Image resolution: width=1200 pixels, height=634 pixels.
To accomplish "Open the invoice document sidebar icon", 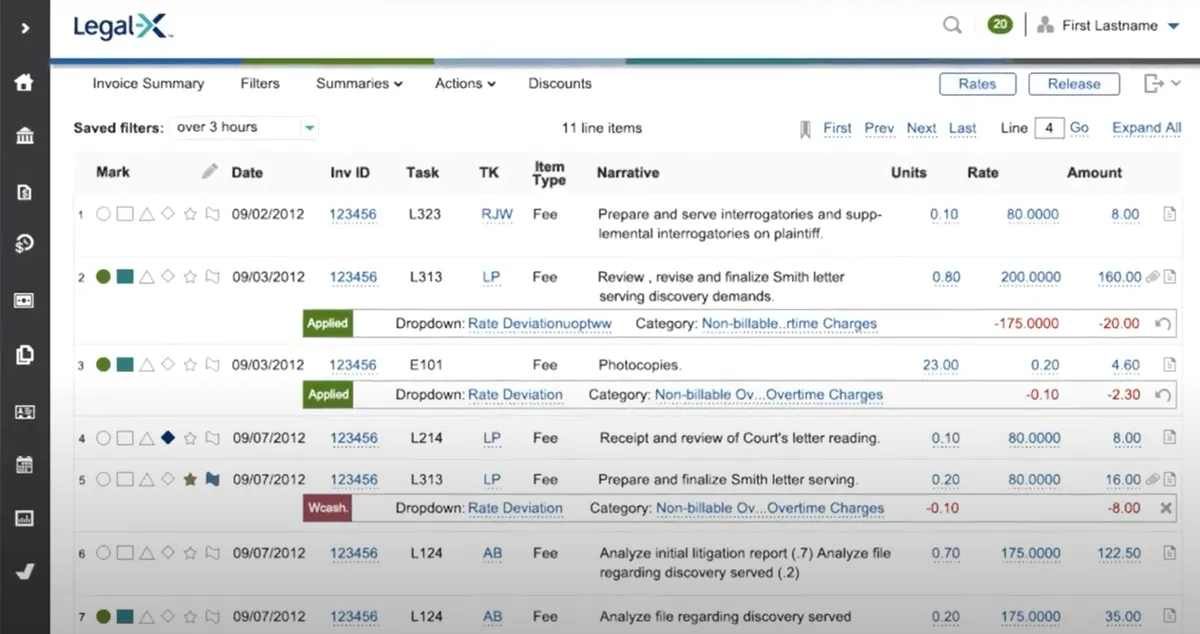I will point(25,191).
